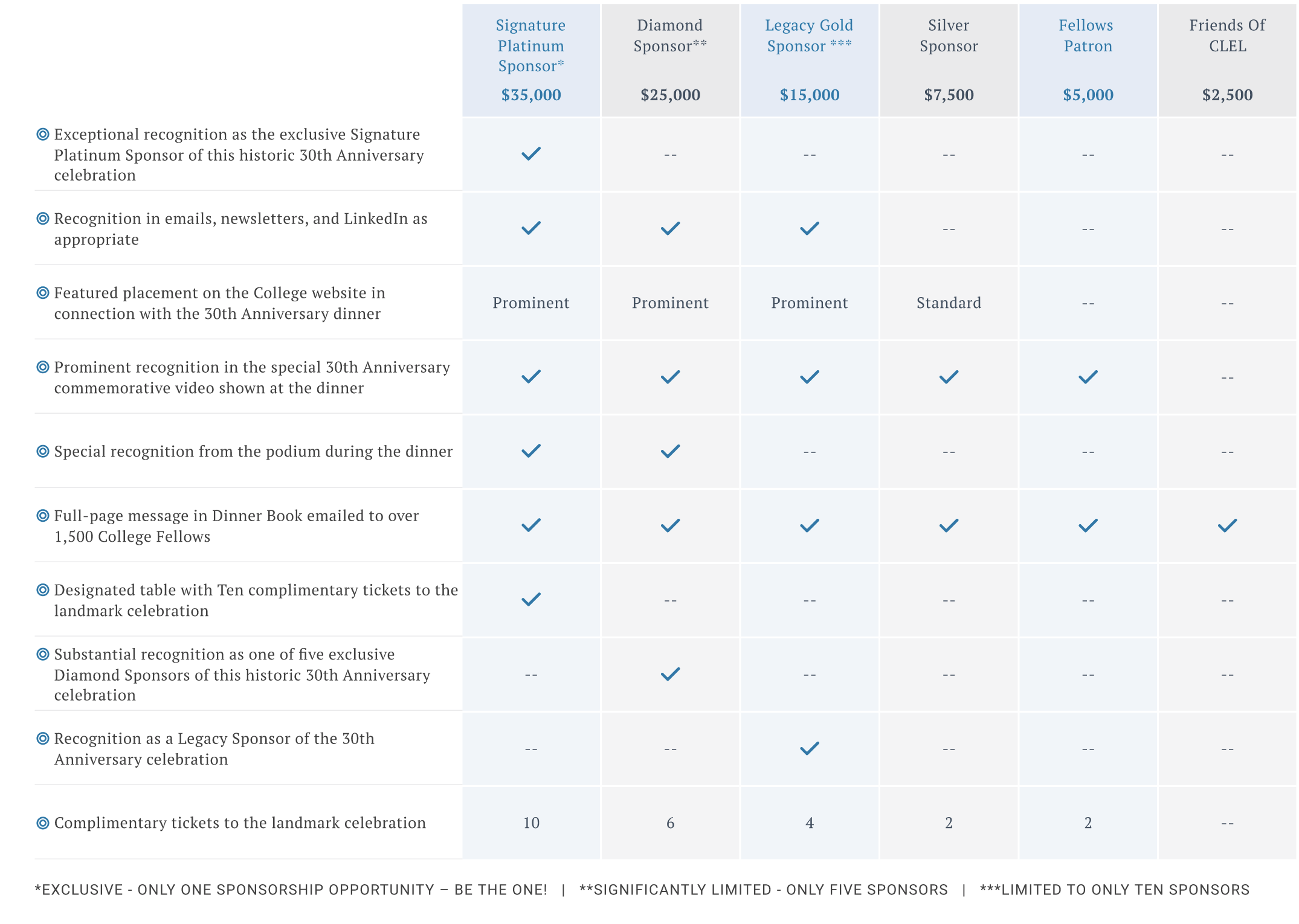Click the 10 complimentary tickets cell
The image size is (1299, 924).
531,823
